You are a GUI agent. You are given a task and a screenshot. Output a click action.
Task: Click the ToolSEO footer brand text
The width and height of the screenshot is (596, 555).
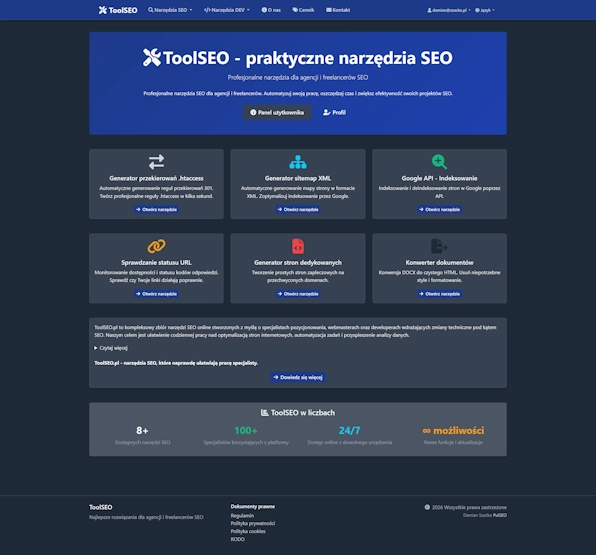click(x=101, y=507)
